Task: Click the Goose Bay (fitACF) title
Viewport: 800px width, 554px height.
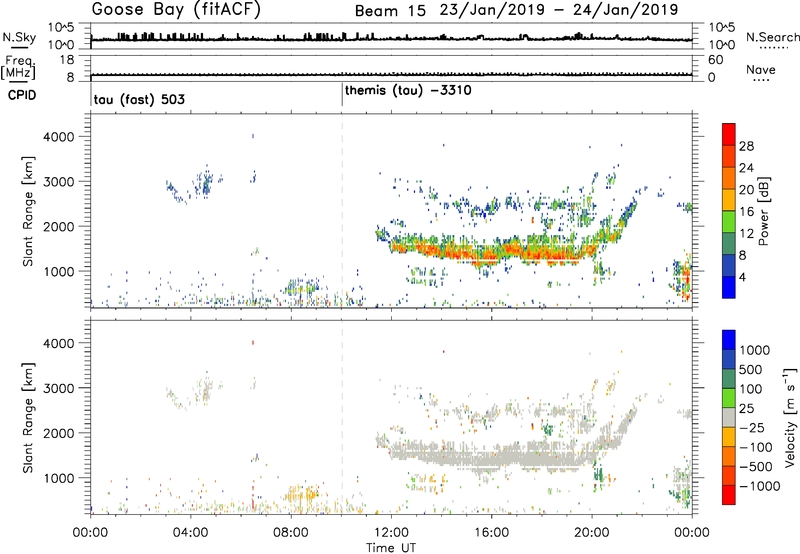Action: pyautogui.click(x=176, y=10)
